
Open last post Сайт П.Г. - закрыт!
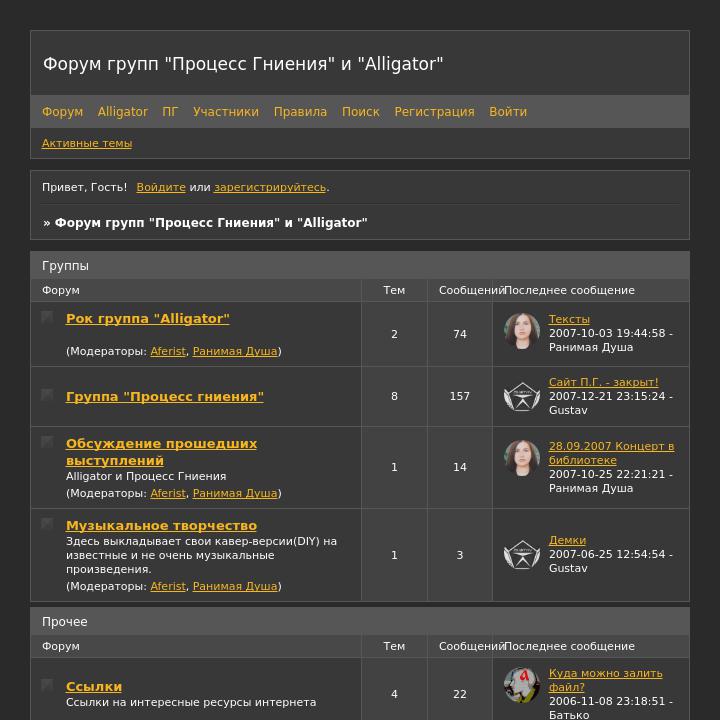pyautogui.click(x=603, y=382)
